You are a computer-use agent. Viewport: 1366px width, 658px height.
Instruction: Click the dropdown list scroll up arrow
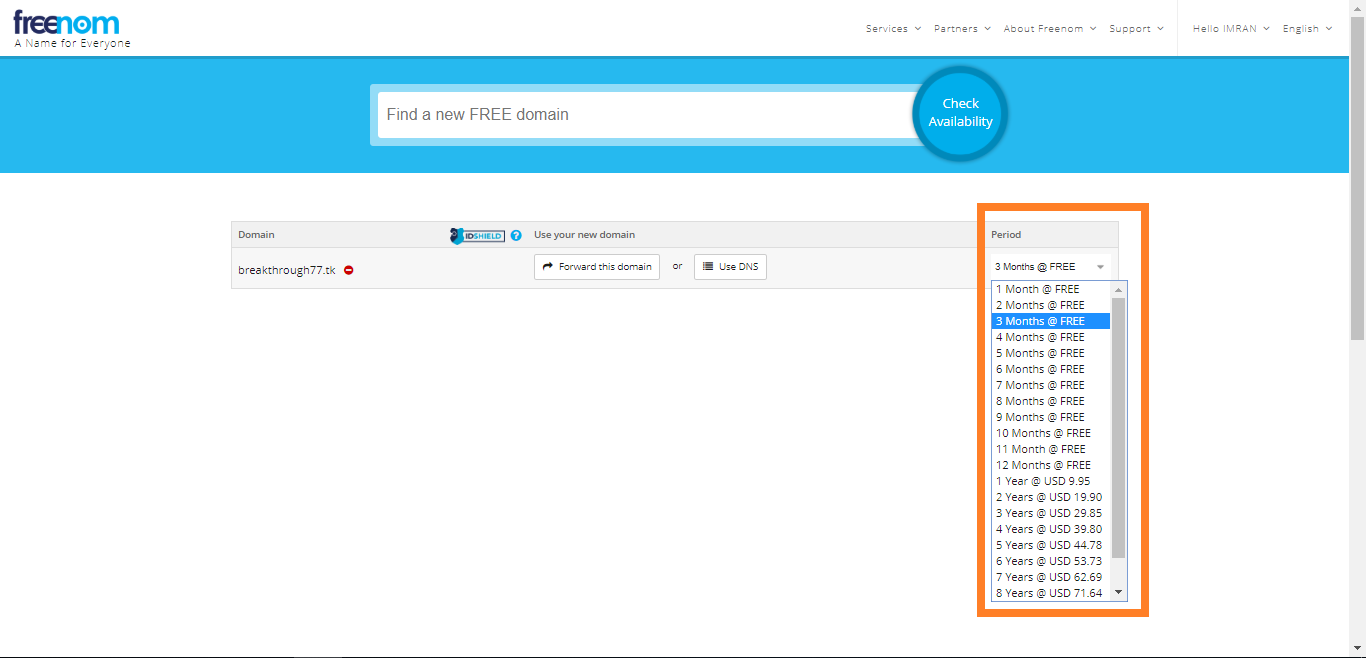click(1118, 290)
